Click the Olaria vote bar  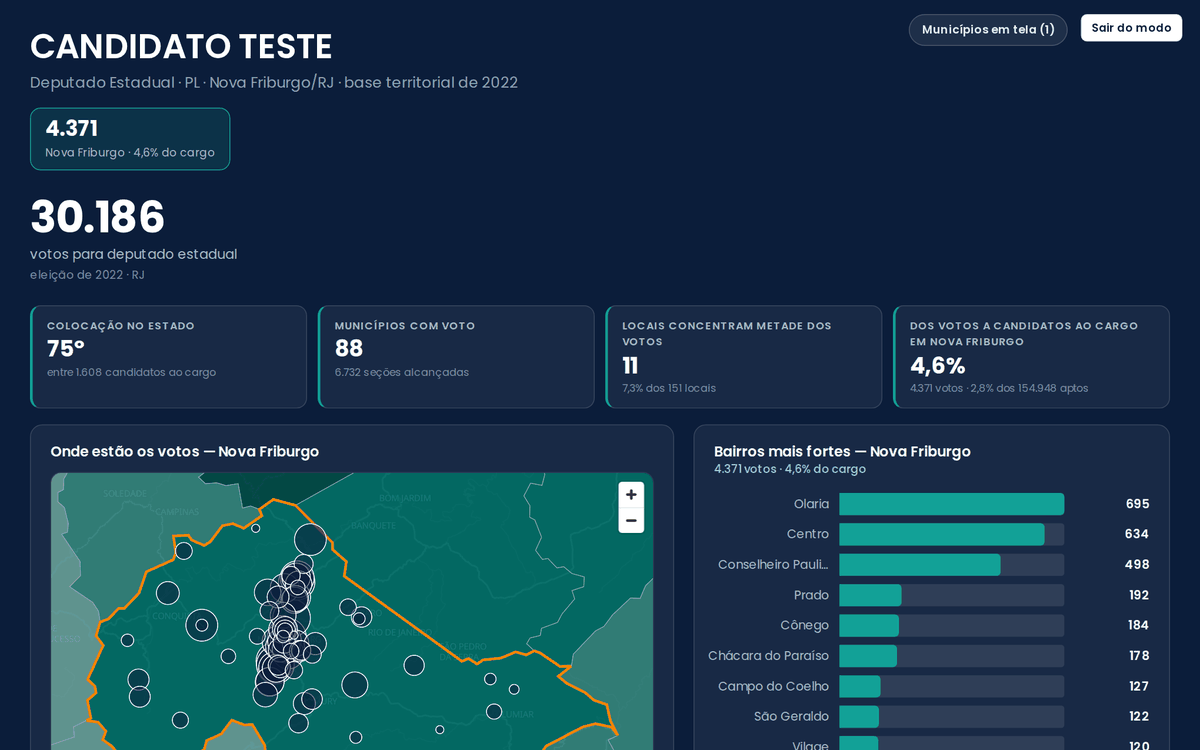[x=951, y=504]
